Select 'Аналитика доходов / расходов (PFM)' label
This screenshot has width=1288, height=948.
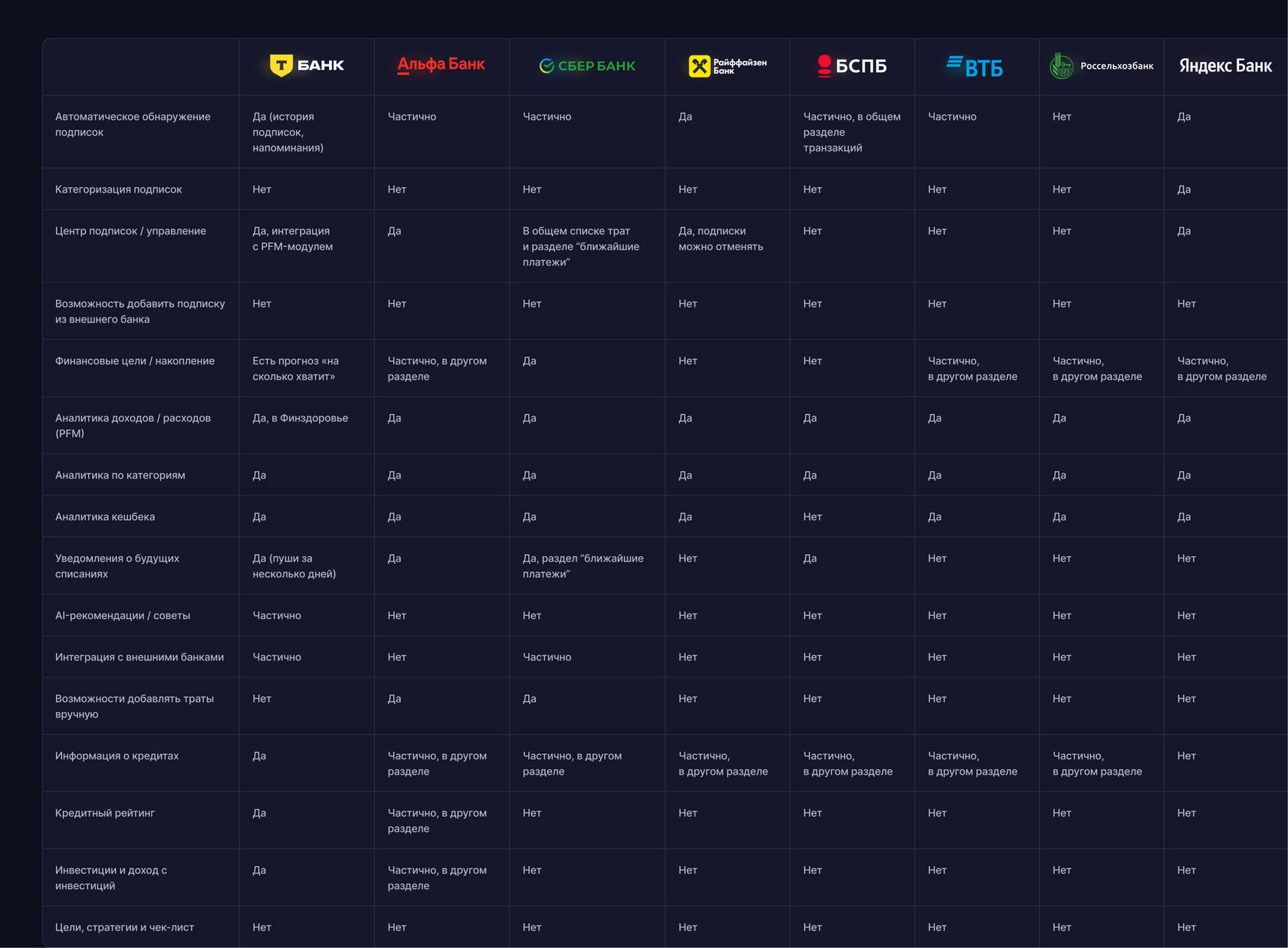133,426
